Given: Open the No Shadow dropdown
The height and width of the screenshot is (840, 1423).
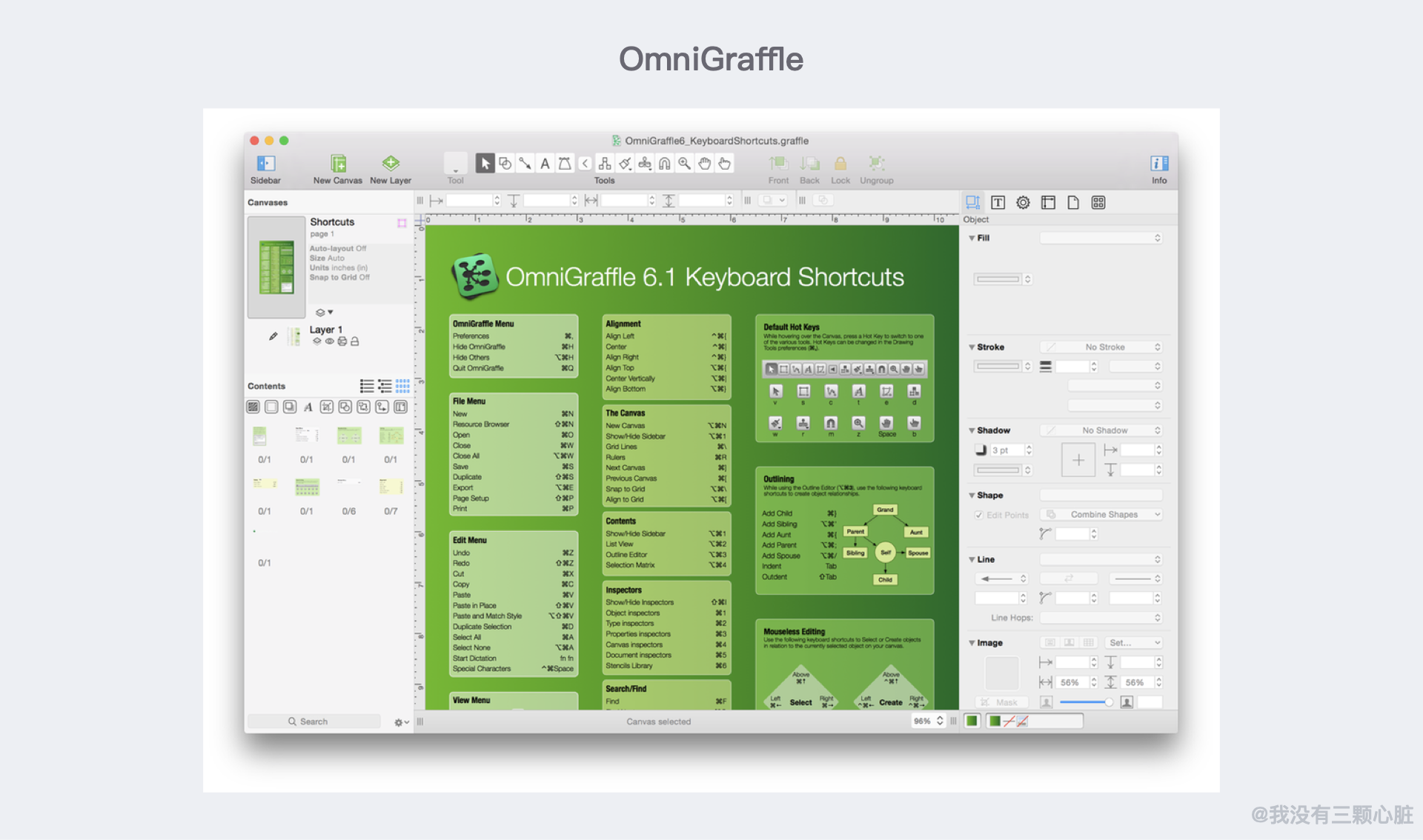Looking at the screenshot, I should [1103, 430].
